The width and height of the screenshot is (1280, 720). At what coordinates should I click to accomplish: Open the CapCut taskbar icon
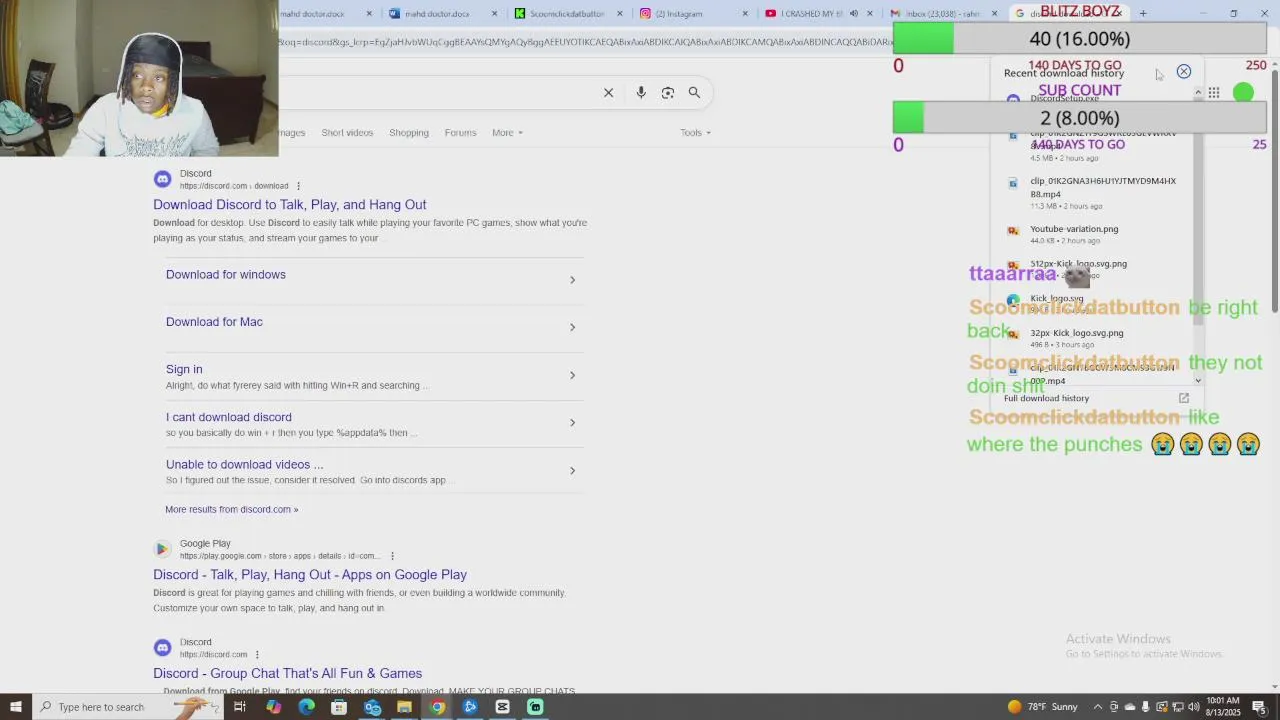[x=502, y=707]
